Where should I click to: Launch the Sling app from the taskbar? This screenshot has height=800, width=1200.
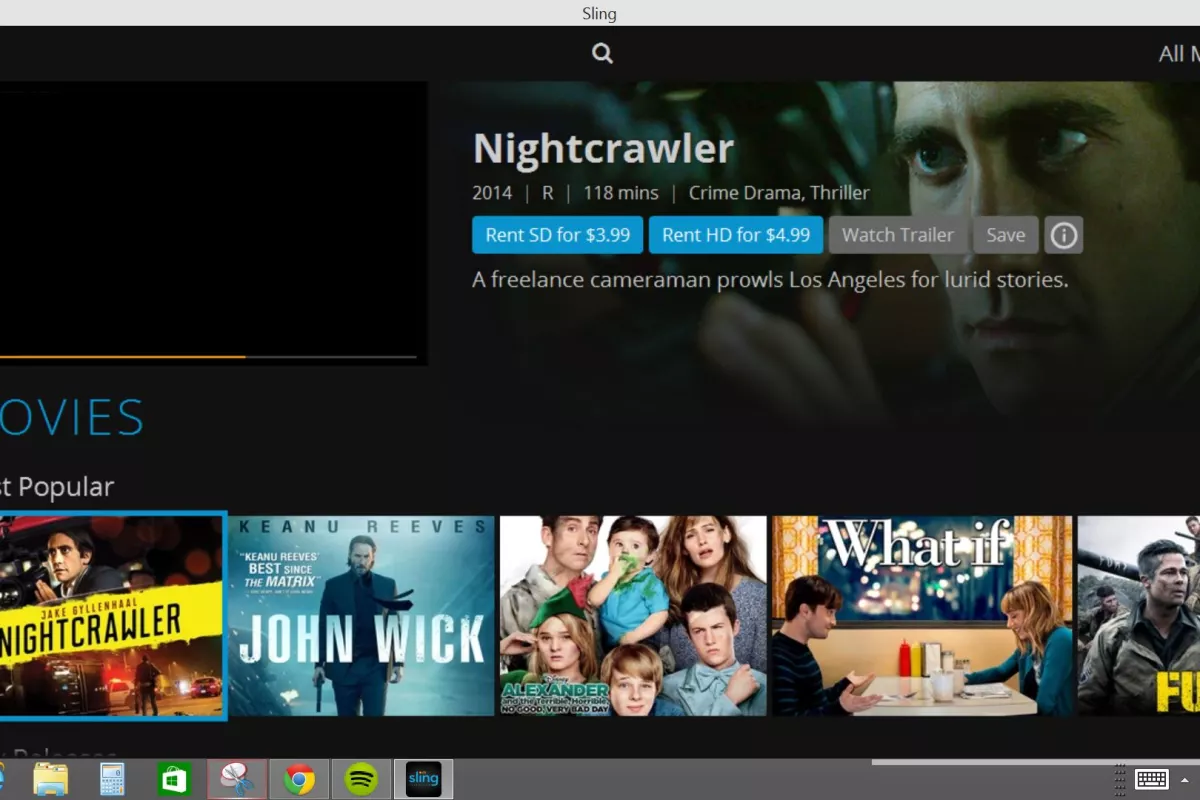(x=423, y=778)
